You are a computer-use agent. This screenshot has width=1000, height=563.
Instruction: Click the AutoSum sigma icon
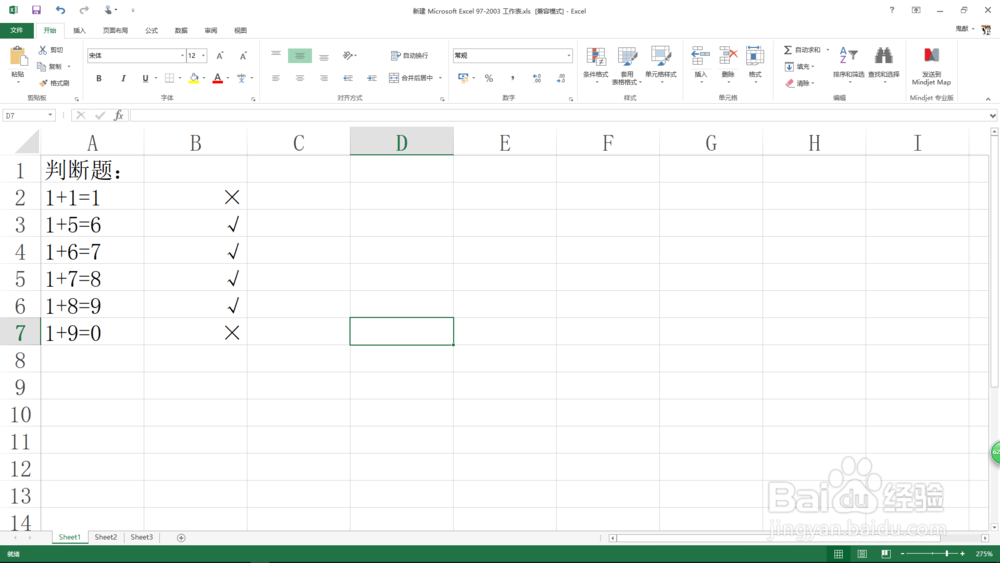pos(788,50)
